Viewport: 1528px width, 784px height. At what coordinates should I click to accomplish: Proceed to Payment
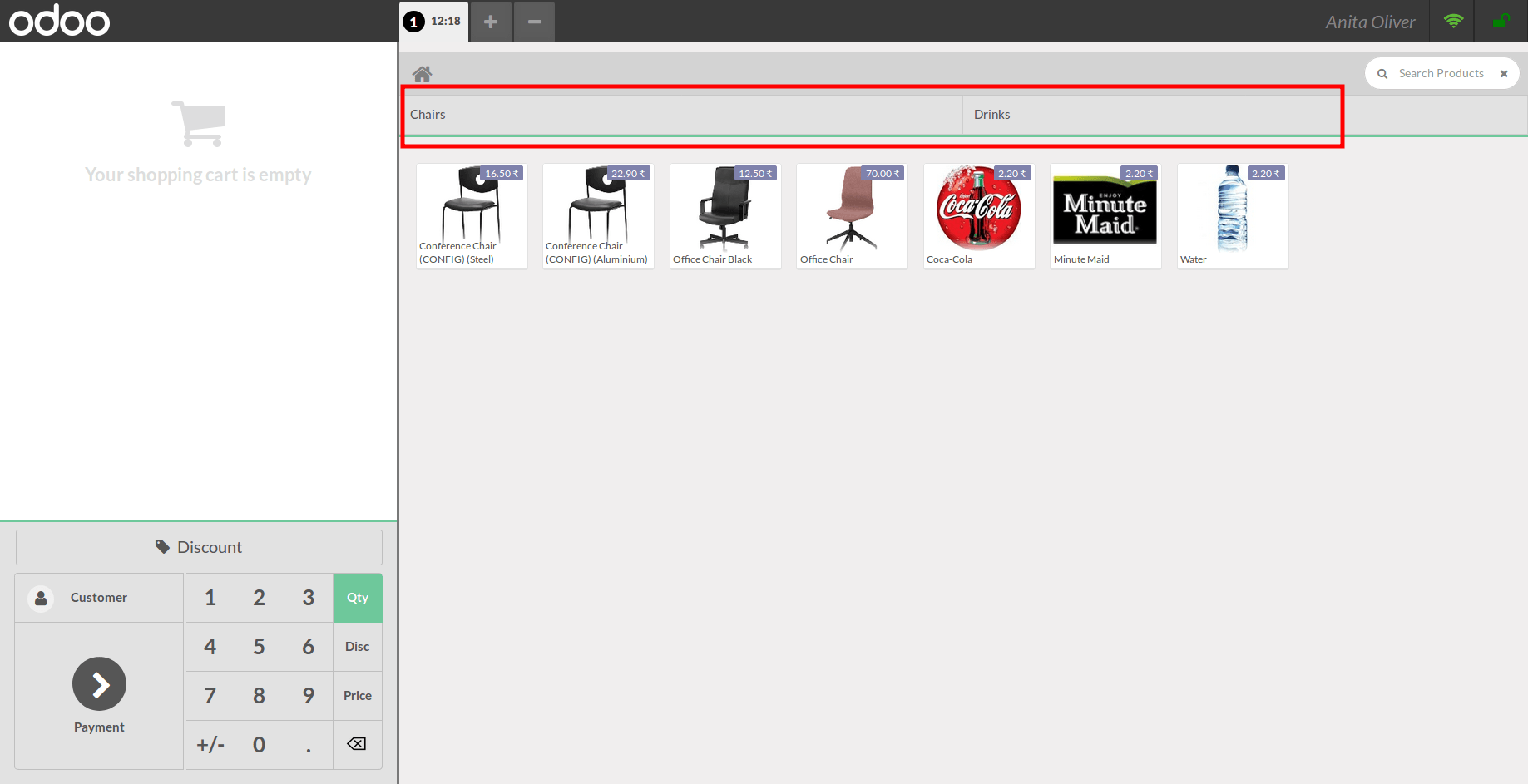98,684
